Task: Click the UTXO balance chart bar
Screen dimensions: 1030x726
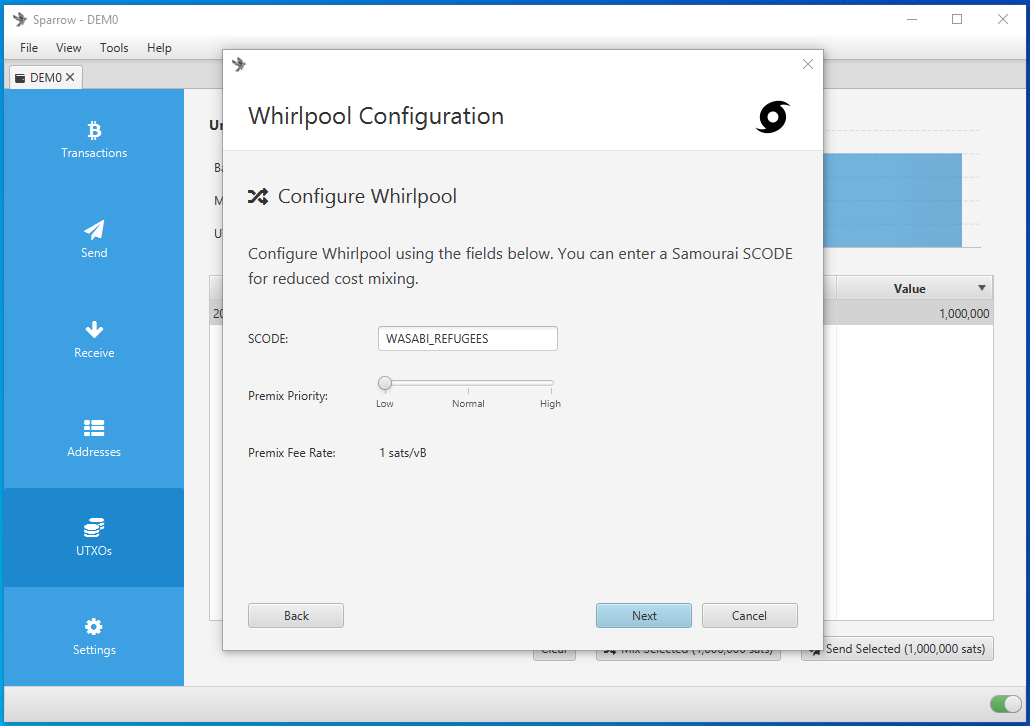Action: (892, 200)
